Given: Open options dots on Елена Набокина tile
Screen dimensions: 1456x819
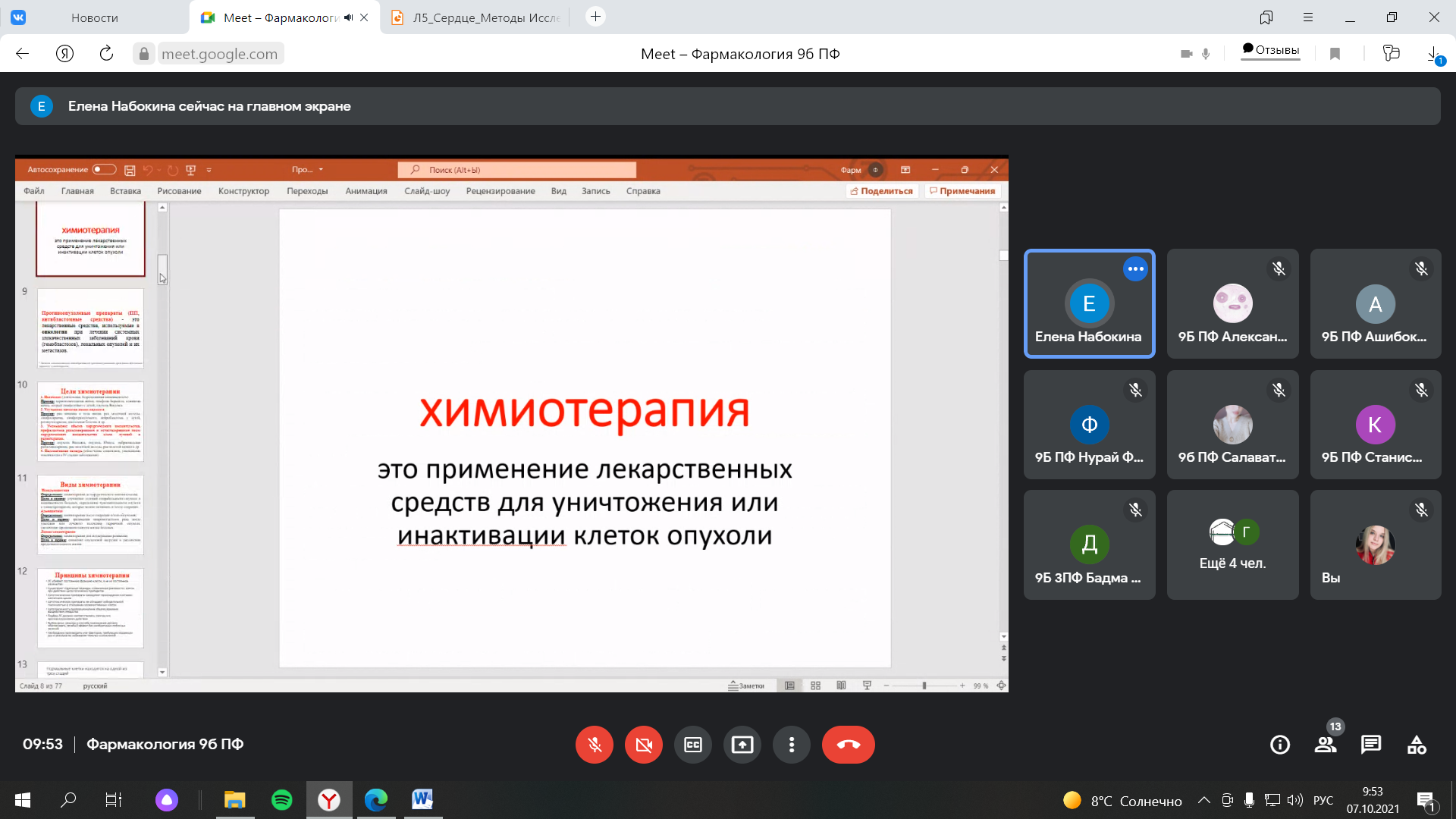Looking at the screenshot, I should 1135,268.
